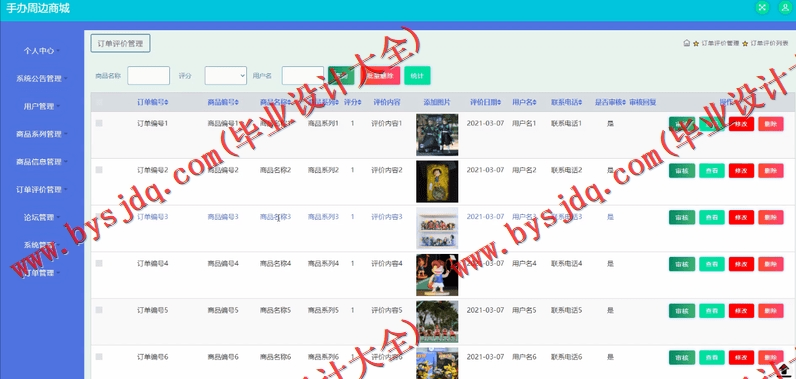Image resolution: width=796 pixels, height=379 pixels.
Task: Click 查看 for 订单编号4
Action: coord(712,264)
